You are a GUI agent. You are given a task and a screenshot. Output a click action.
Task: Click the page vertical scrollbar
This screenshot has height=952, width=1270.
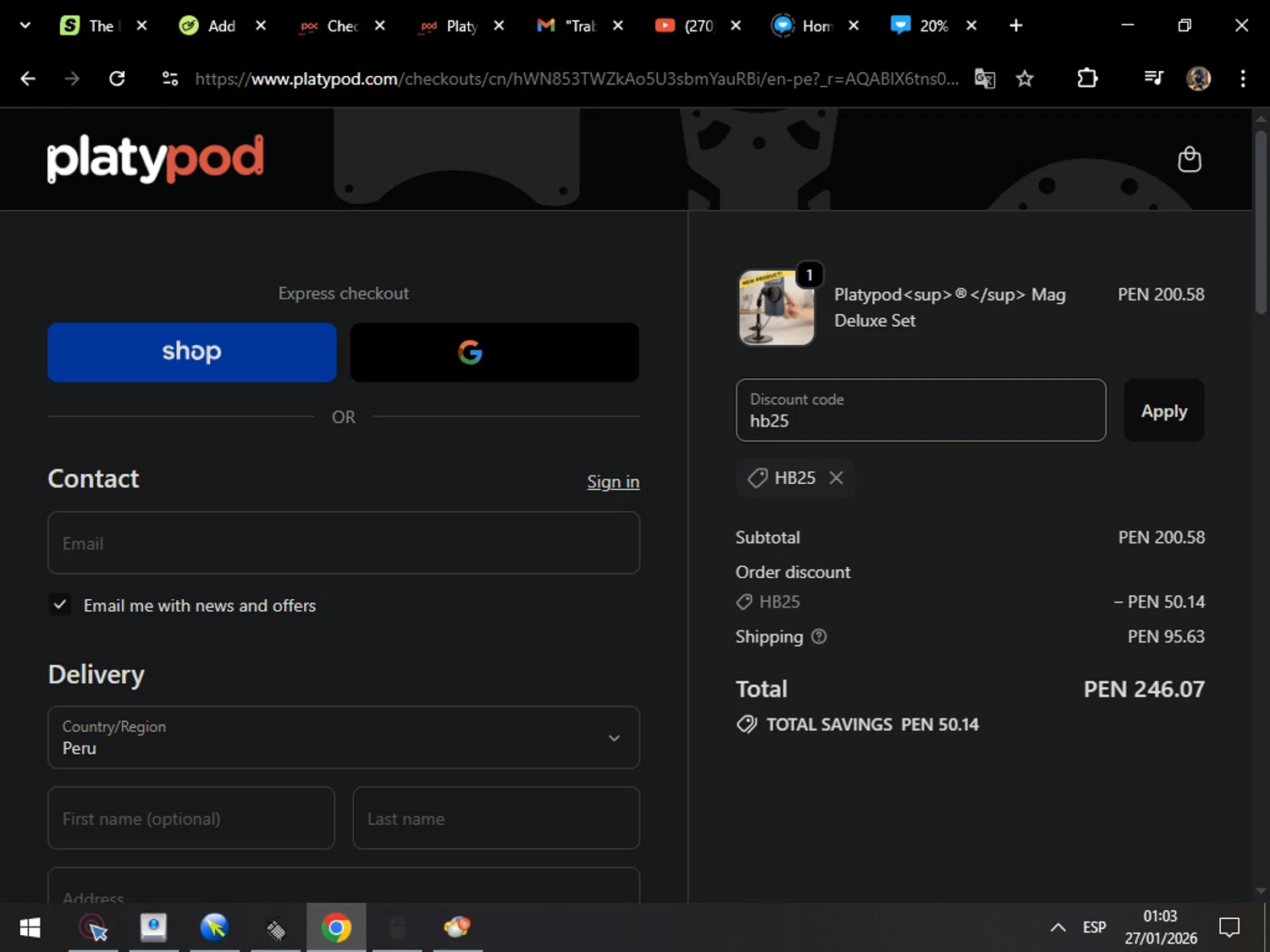(x=1261, y=222)
